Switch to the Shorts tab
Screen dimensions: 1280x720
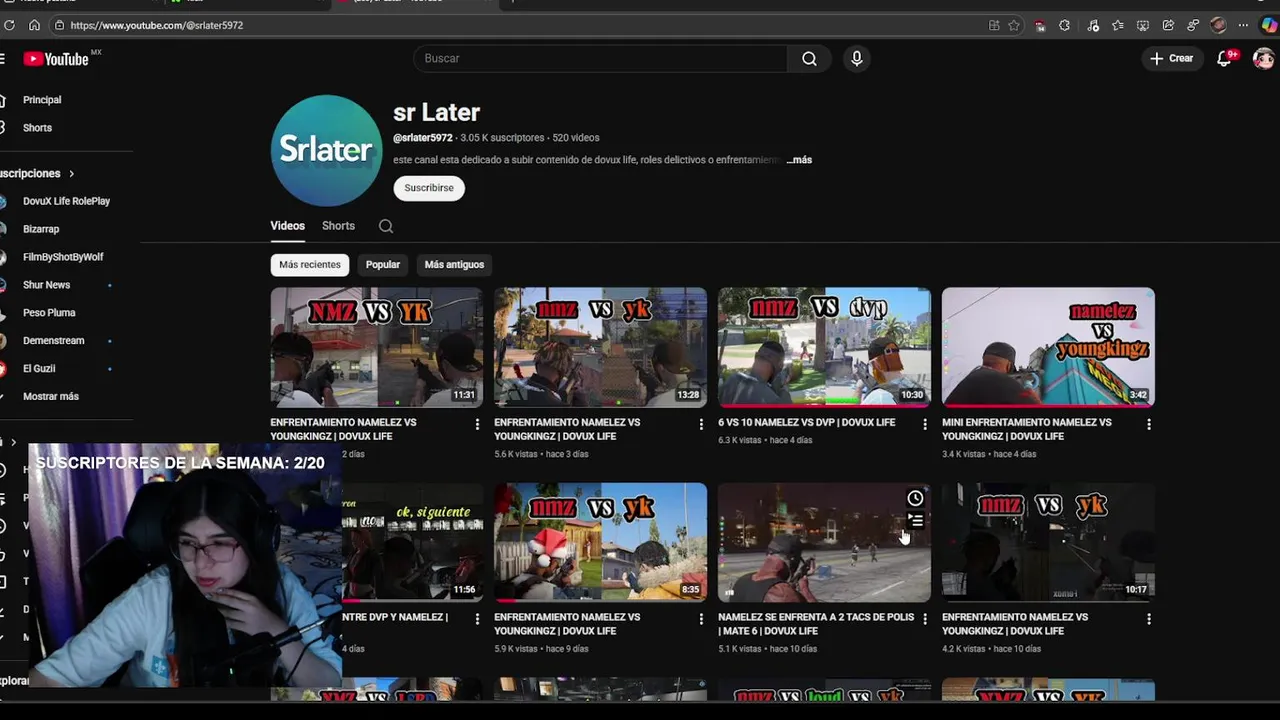pos(338,226)
